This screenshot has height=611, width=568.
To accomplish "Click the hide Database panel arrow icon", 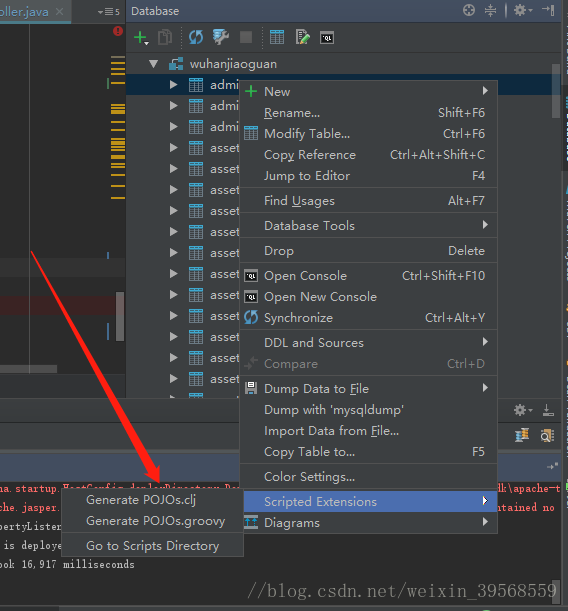I will pos(548,10).
